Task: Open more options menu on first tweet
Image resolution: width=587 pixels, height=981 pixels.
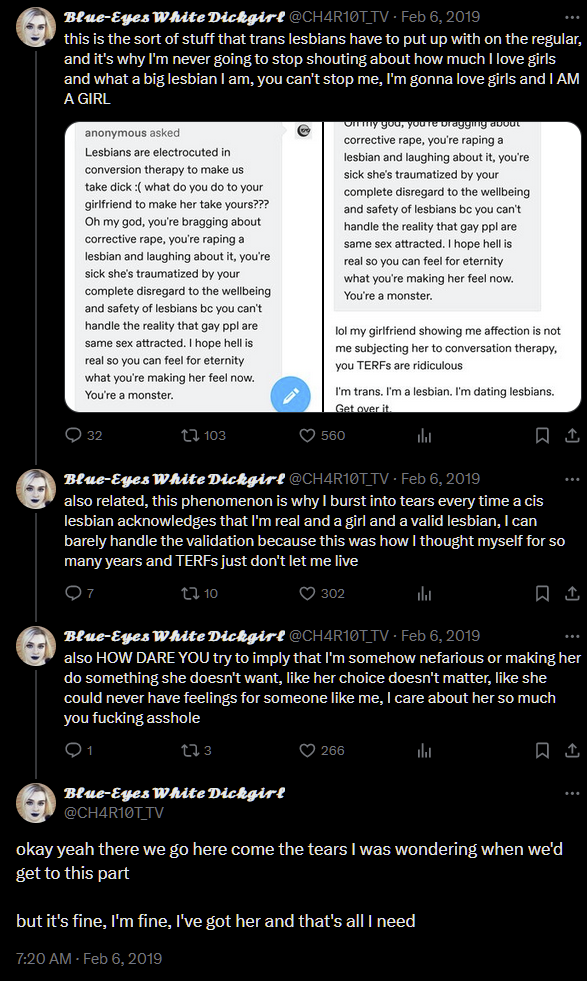Action: 572,17
